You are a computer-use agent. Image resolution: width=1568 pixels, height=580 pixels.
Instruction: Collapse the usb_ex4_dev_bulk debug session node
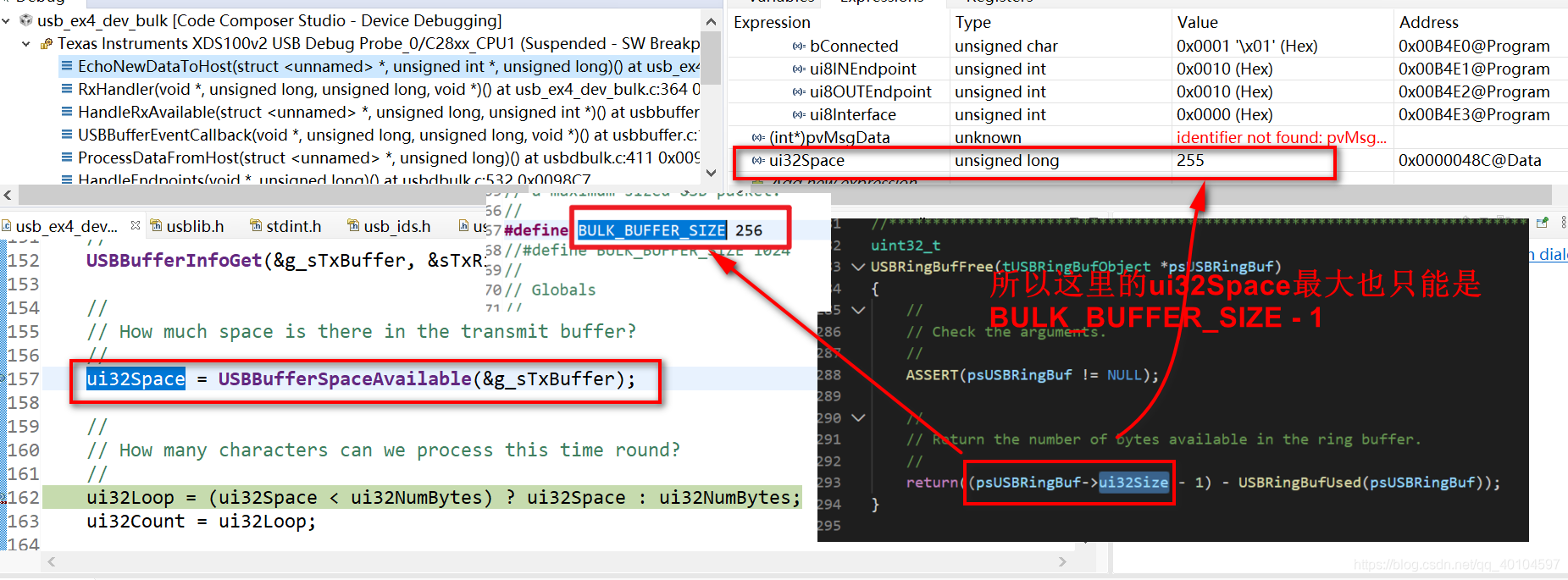[7, 20]
